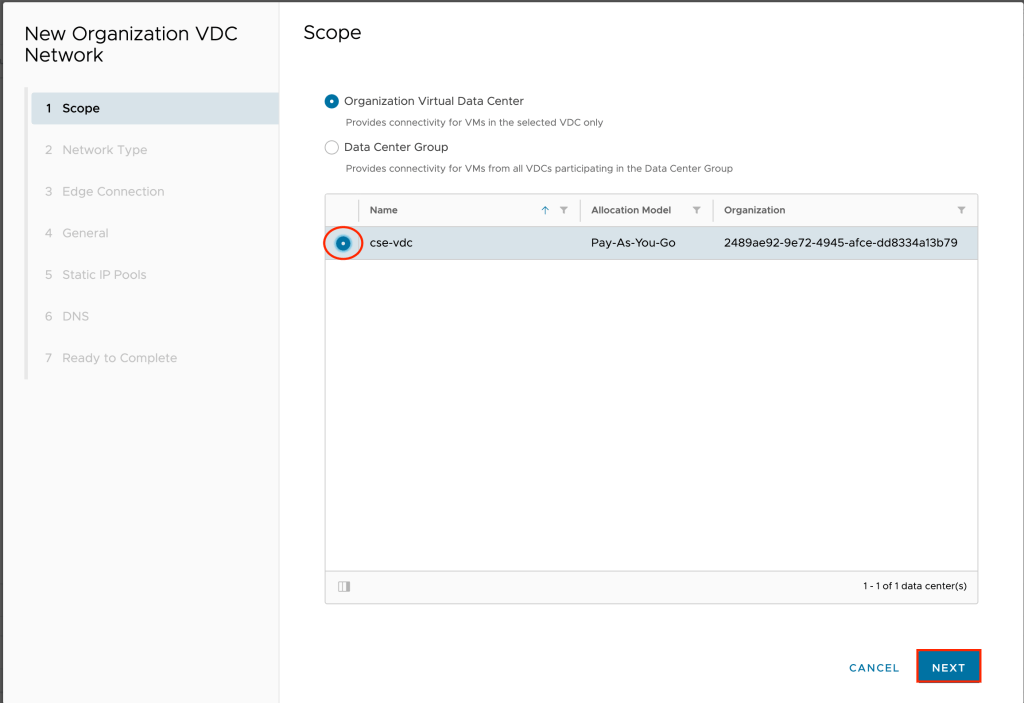Open the Organization column filter
Viewport: 1024px width, 703px height.
coord(961,210)
